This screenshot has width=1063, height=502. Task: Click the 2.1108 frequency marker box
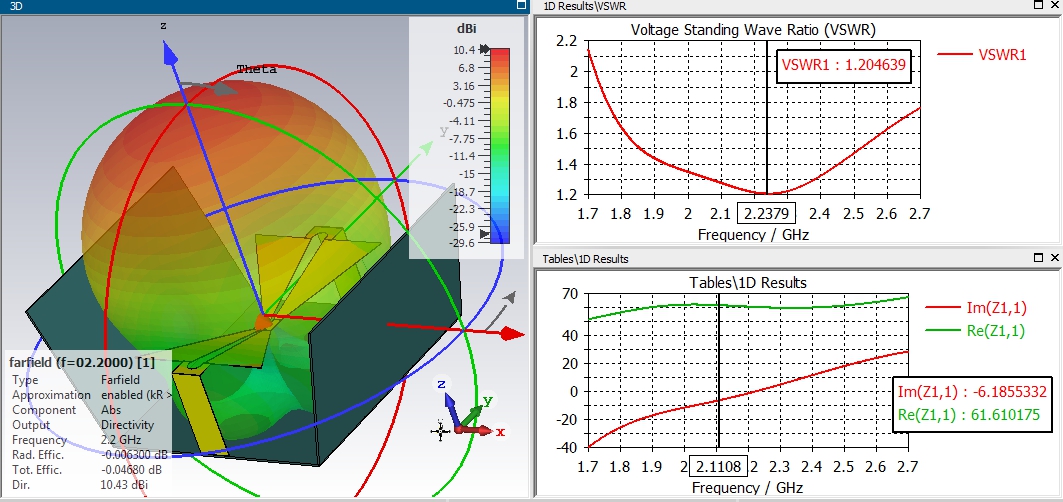(718, 467)
